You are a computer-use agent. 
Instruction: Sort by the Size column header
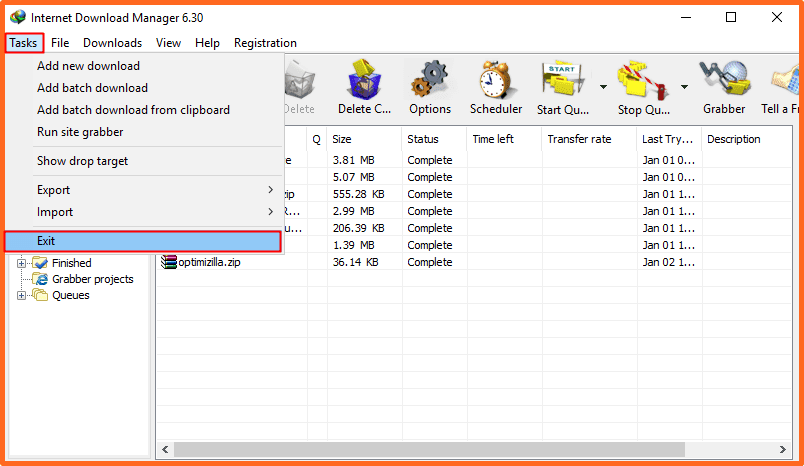[x=365, y=139]
